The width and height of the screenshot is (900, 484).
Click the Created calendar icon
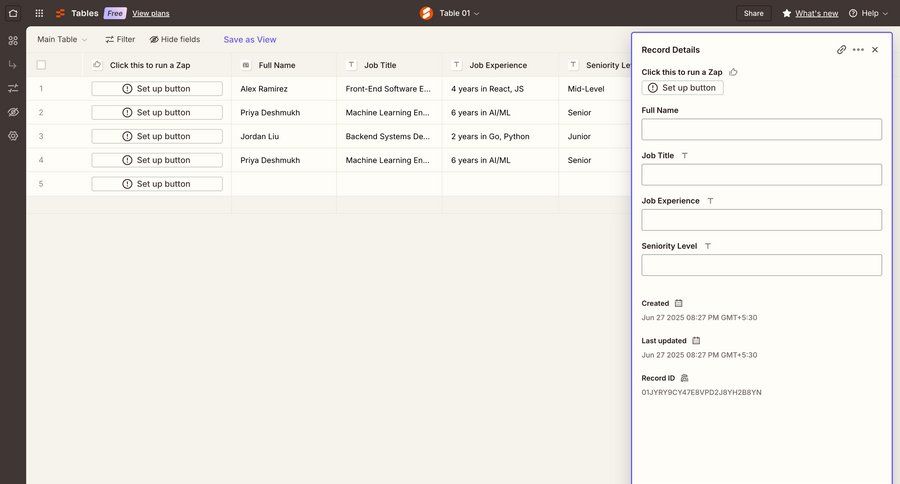pos(678,303)
